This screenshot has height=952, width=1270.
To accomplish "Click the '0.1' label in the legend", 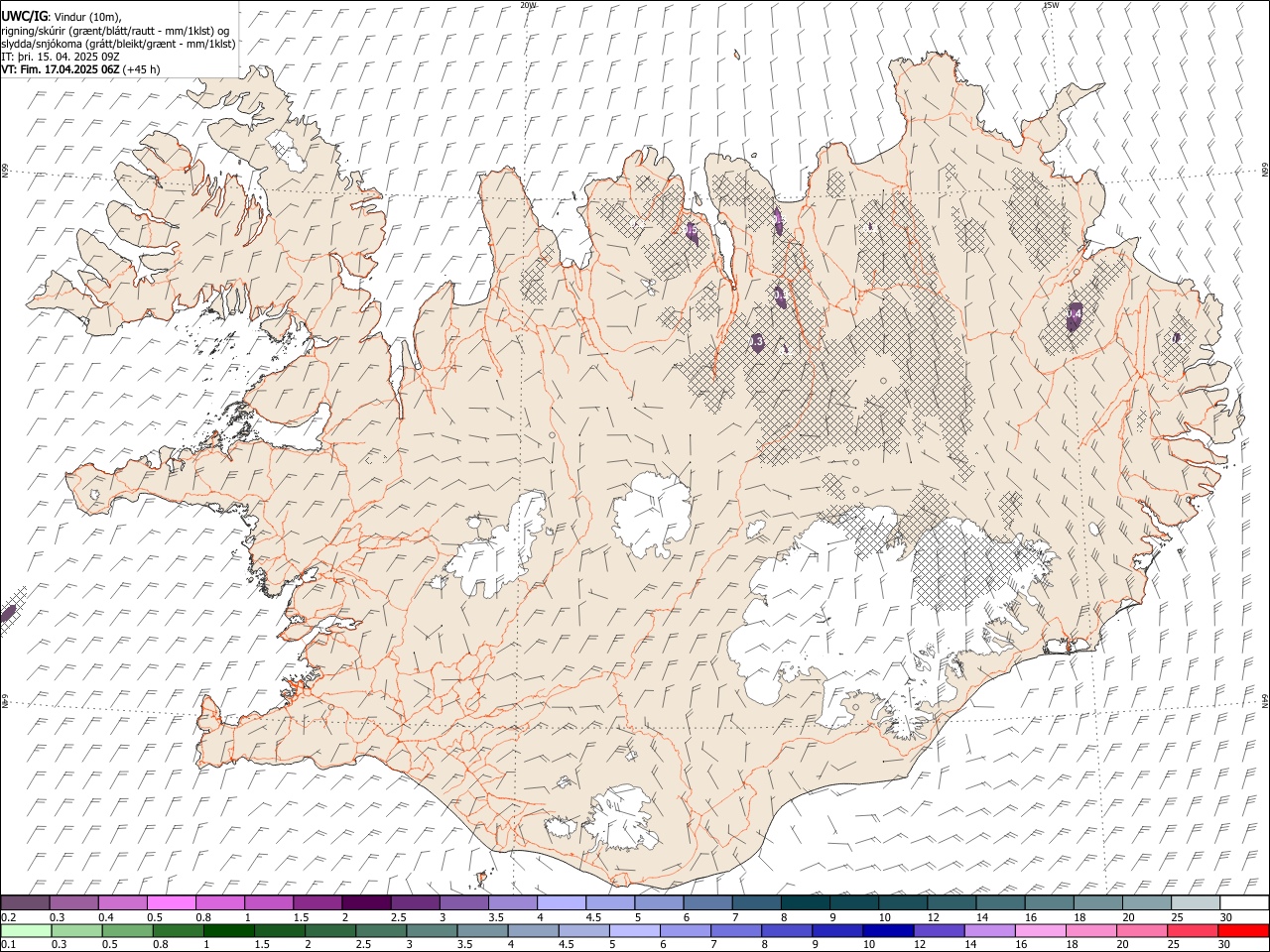I will 9,944.
